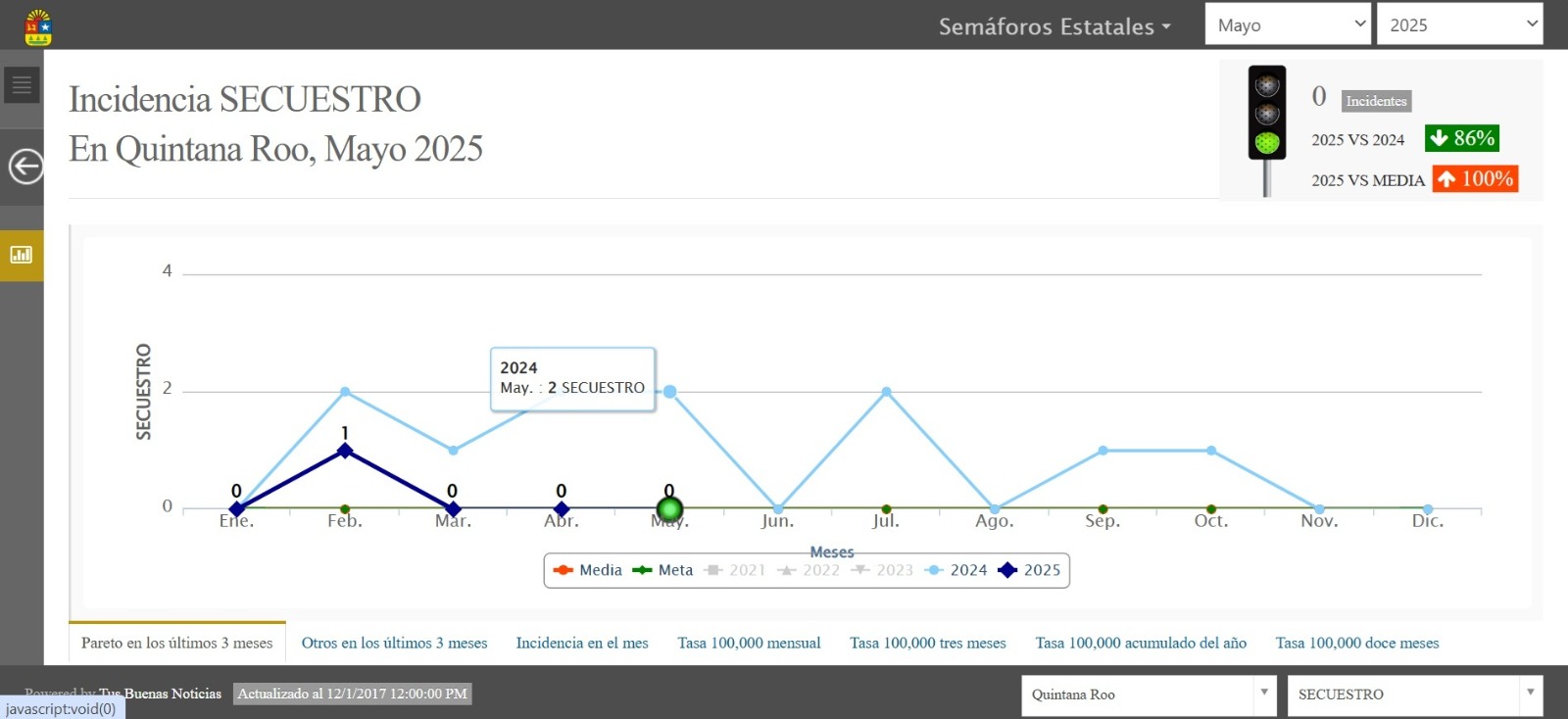This screenshot has width=1568, height=719.
Task: Open the 2025 year dropdown
Action: tap(1459, 25)
